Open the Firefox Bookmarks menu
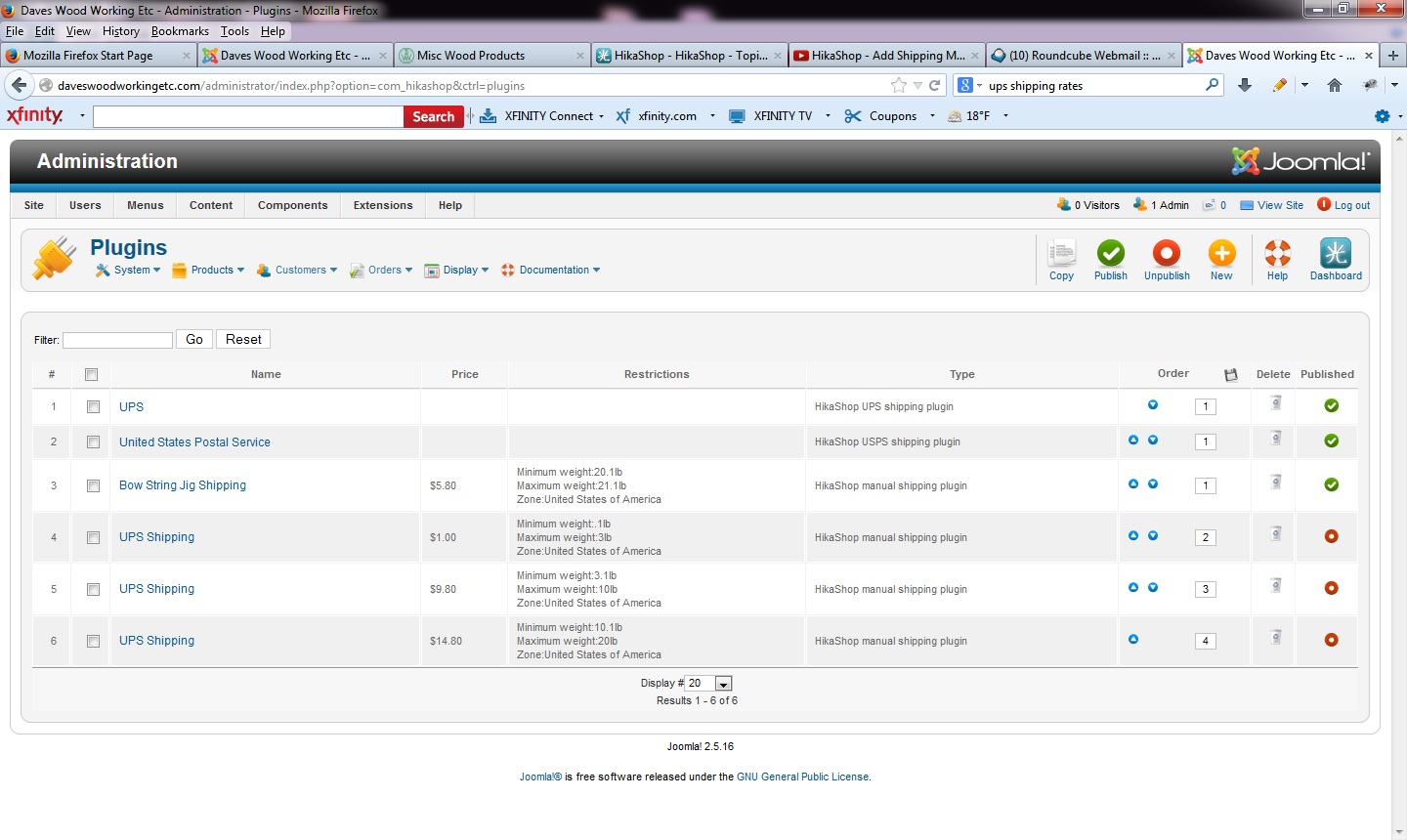 180,31
